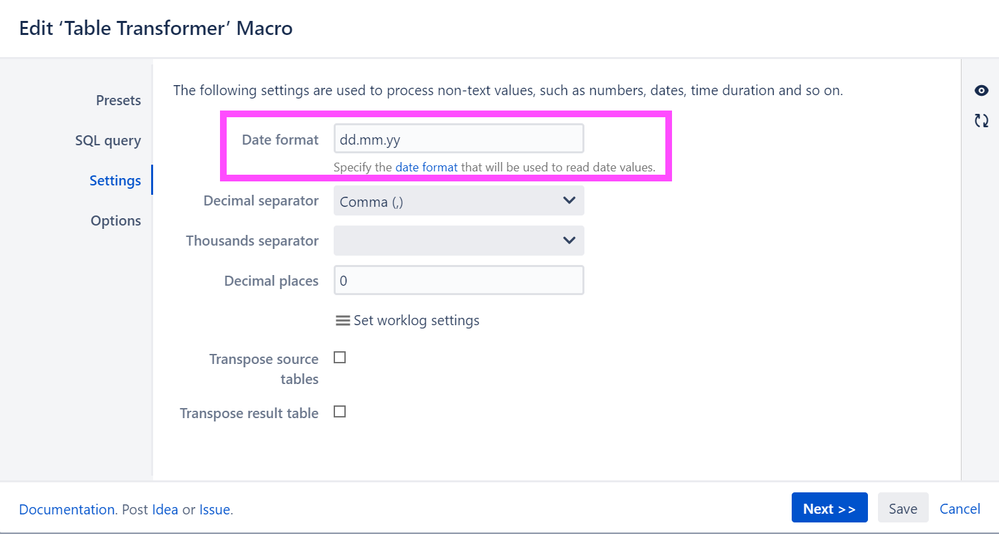Viewport: 999px width, 534px height.
Task: Click the Next >> button
Action: click(x=830, y=508)
